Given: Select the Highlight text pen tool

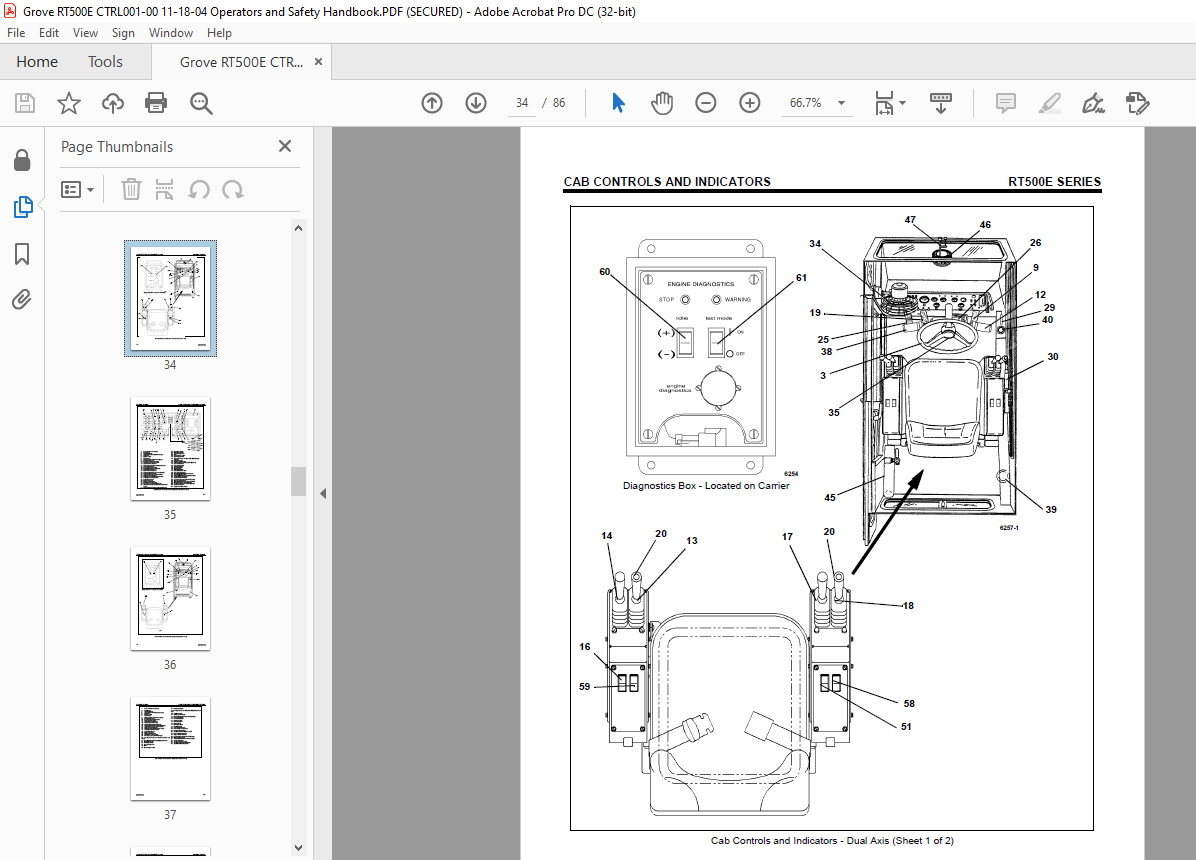Looking at the screenshot, I should 1050,103.
